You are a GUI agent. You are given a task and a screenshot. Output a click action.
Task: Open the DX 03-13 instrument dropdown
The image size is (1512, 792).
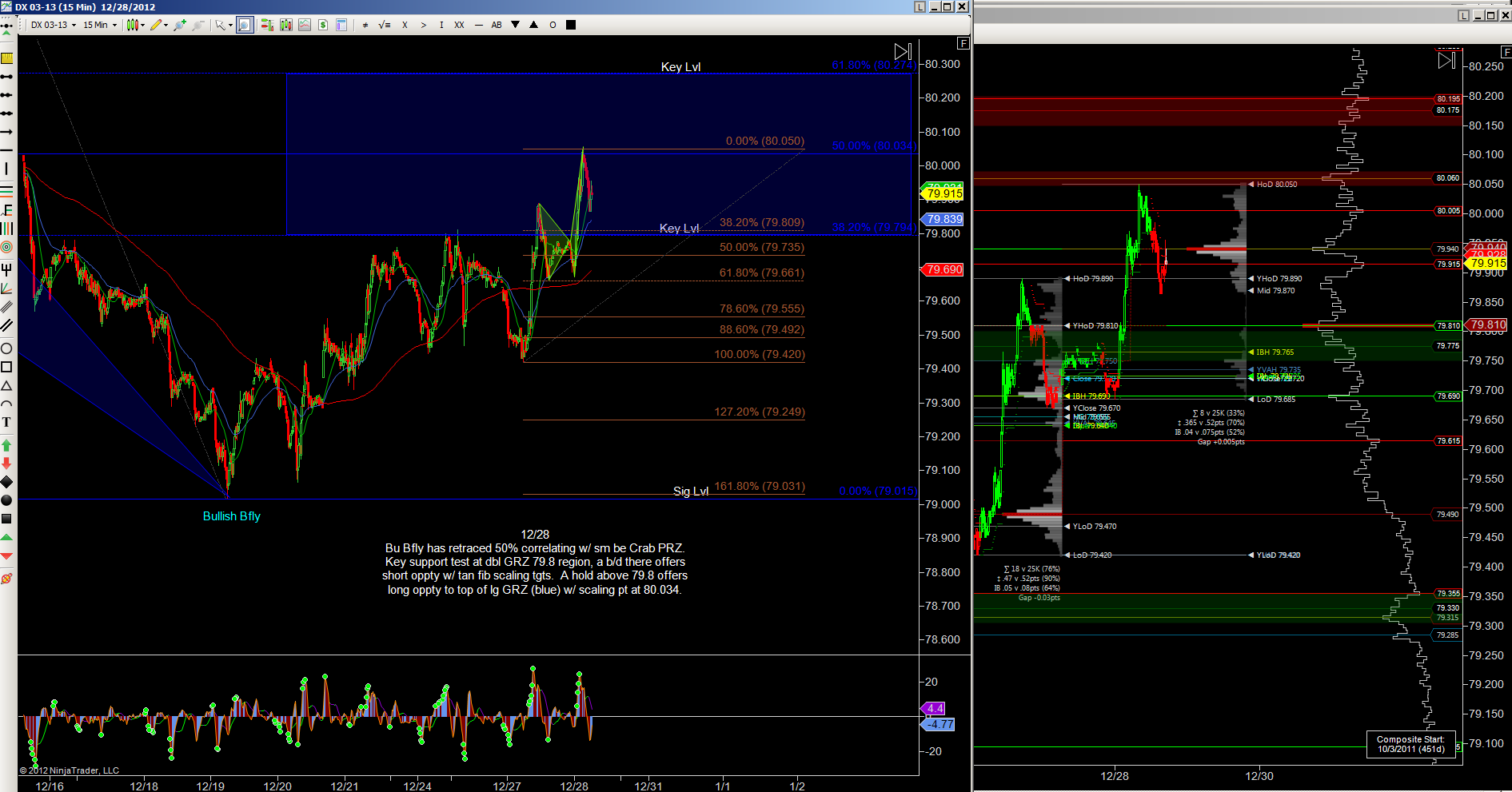pos(54,25)
